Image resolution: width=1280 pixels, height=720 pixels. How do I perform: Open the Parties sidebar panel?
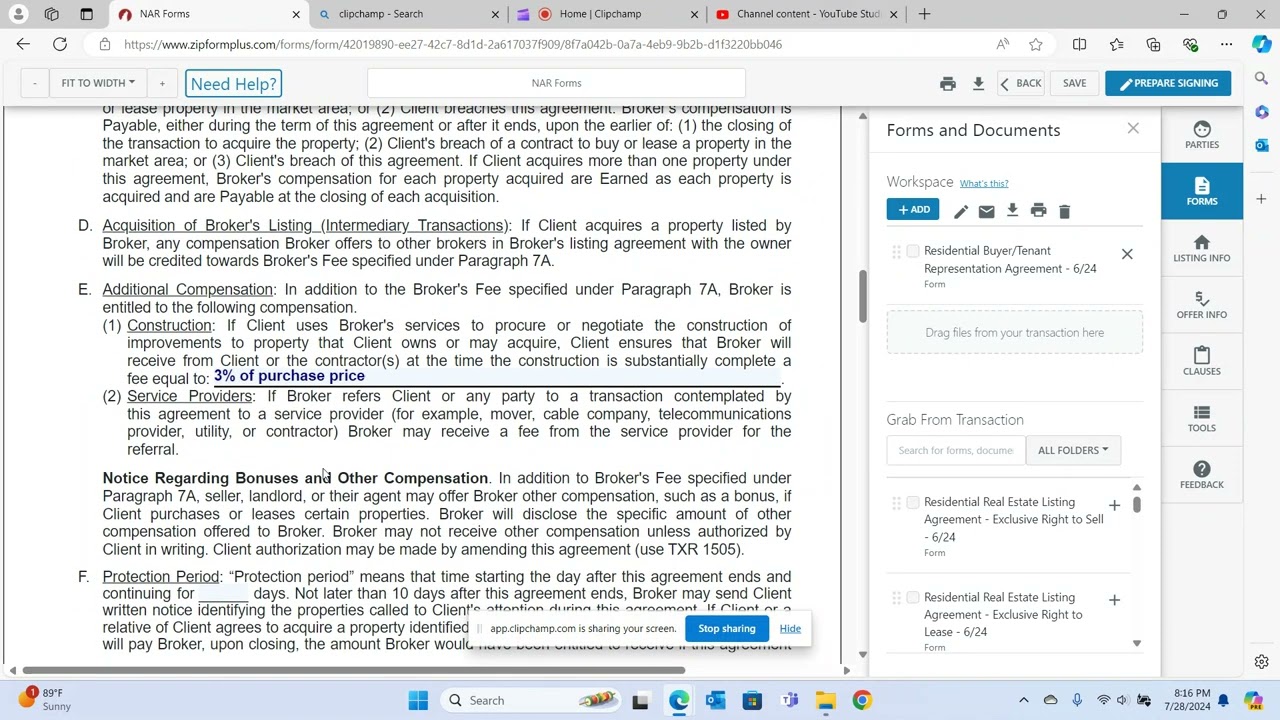pos(1201,134)
